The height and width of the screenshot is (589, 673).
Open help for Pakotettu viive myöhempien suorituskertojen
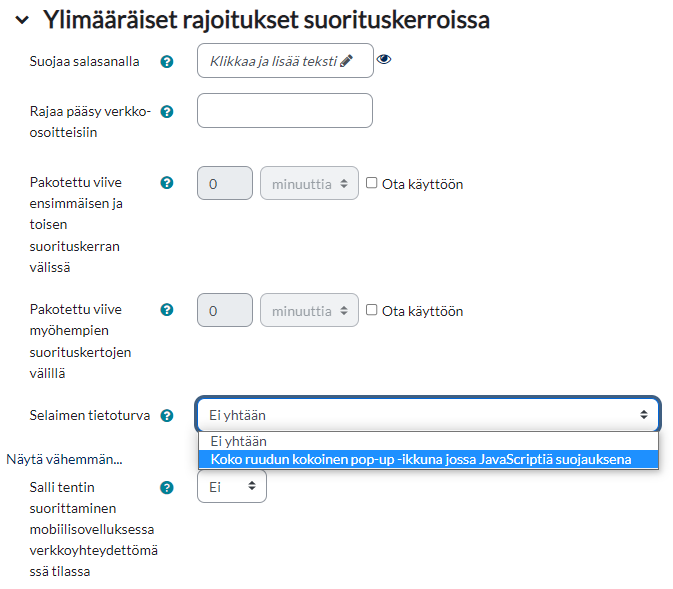pos(167,310)
